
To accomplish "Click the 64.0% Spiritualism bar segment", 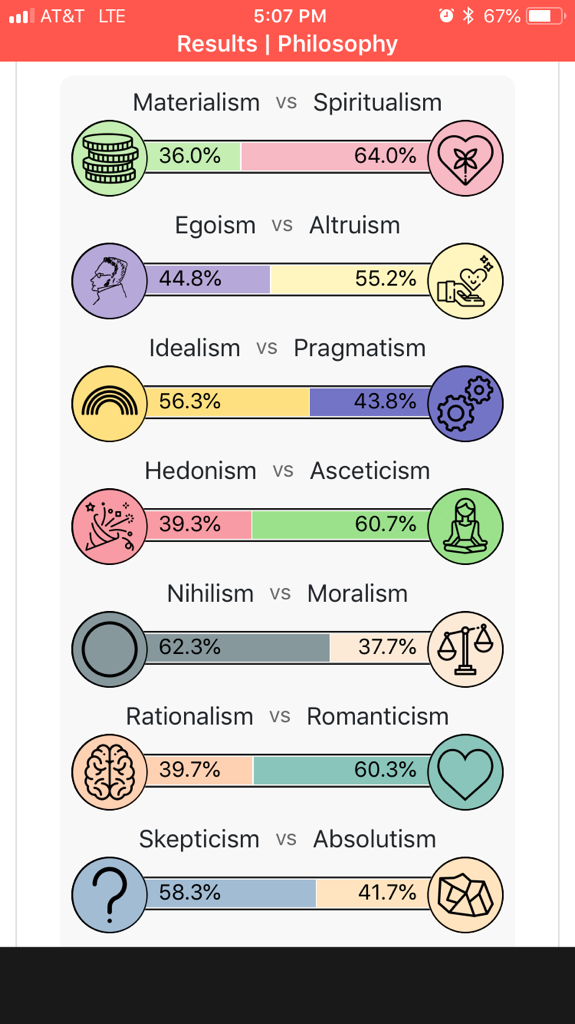I will tap(336, 157).
